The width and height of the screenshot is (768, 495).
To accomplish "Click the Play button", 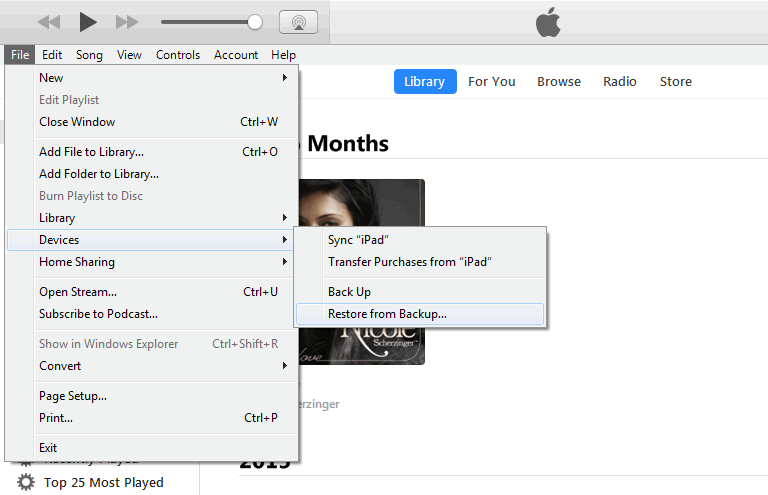I will [x=88, y=21].
